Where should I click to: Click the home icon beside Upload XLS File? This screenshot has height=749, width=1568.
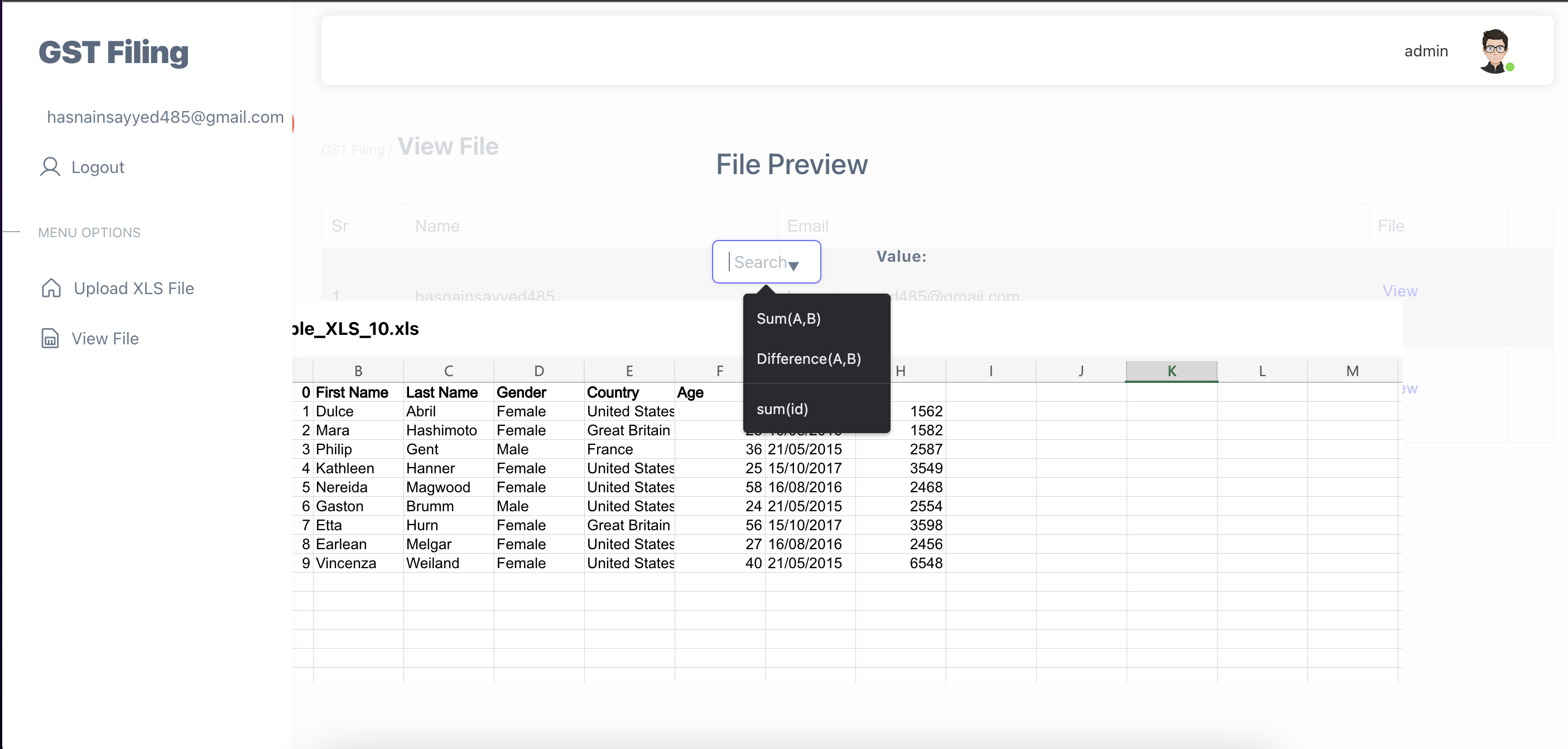tap(51, 288)
